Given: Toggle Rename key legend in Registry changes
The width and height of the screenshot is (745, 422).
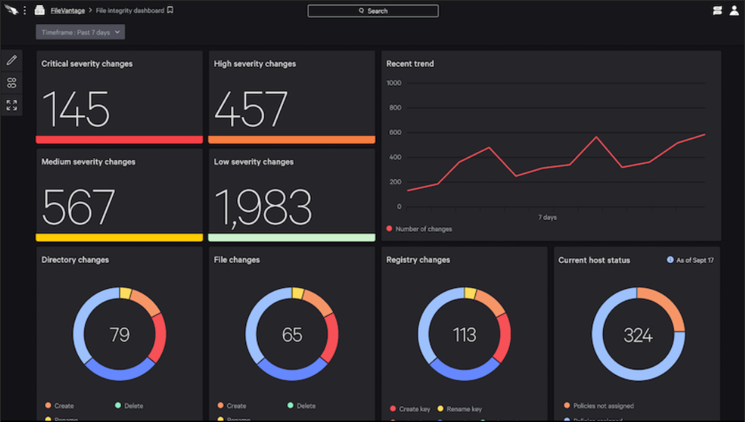Looking at the screenshot, I should (460, 410).
